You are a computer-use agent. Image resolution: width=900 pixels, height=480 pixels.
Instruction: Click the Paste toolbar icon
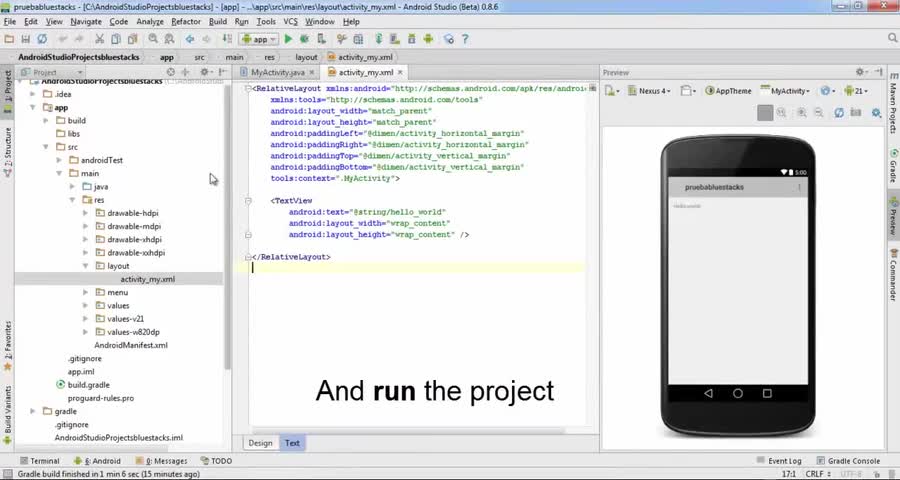point(133,39)
